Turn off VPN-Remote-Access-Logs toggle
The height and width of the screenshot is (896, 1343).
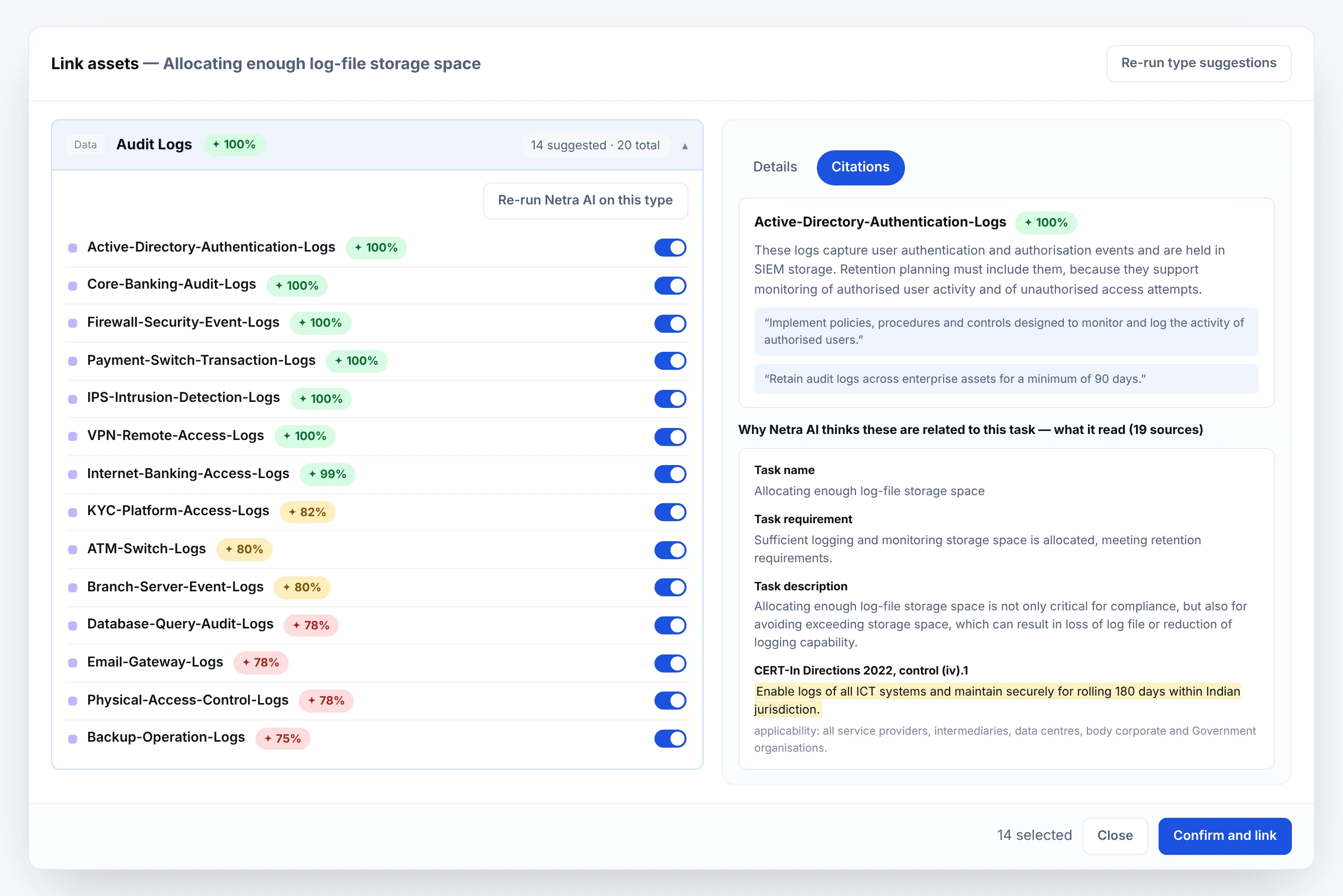(670, 436)
